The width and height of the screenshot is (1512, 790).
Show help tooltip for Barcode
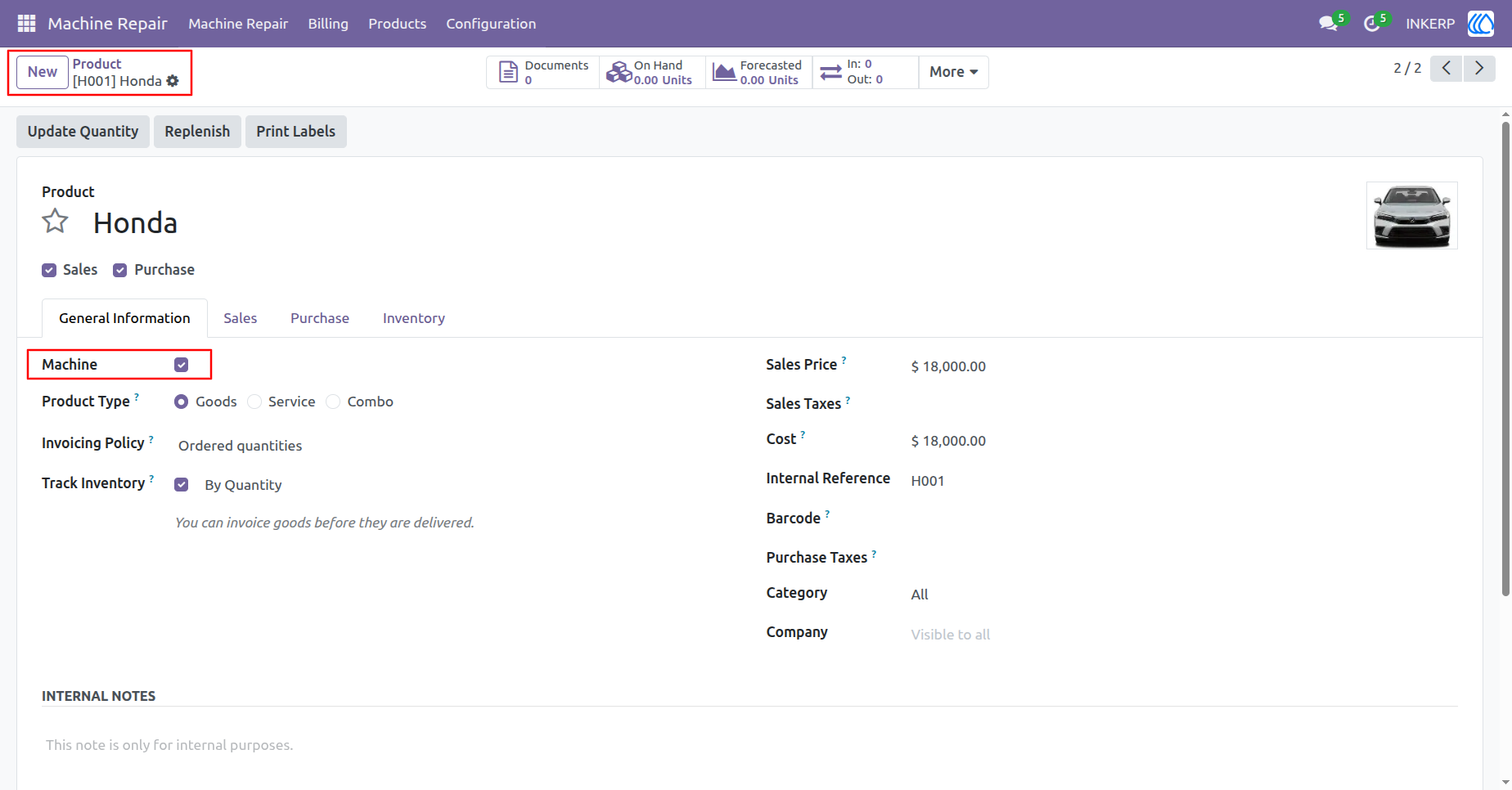point(827,514)
